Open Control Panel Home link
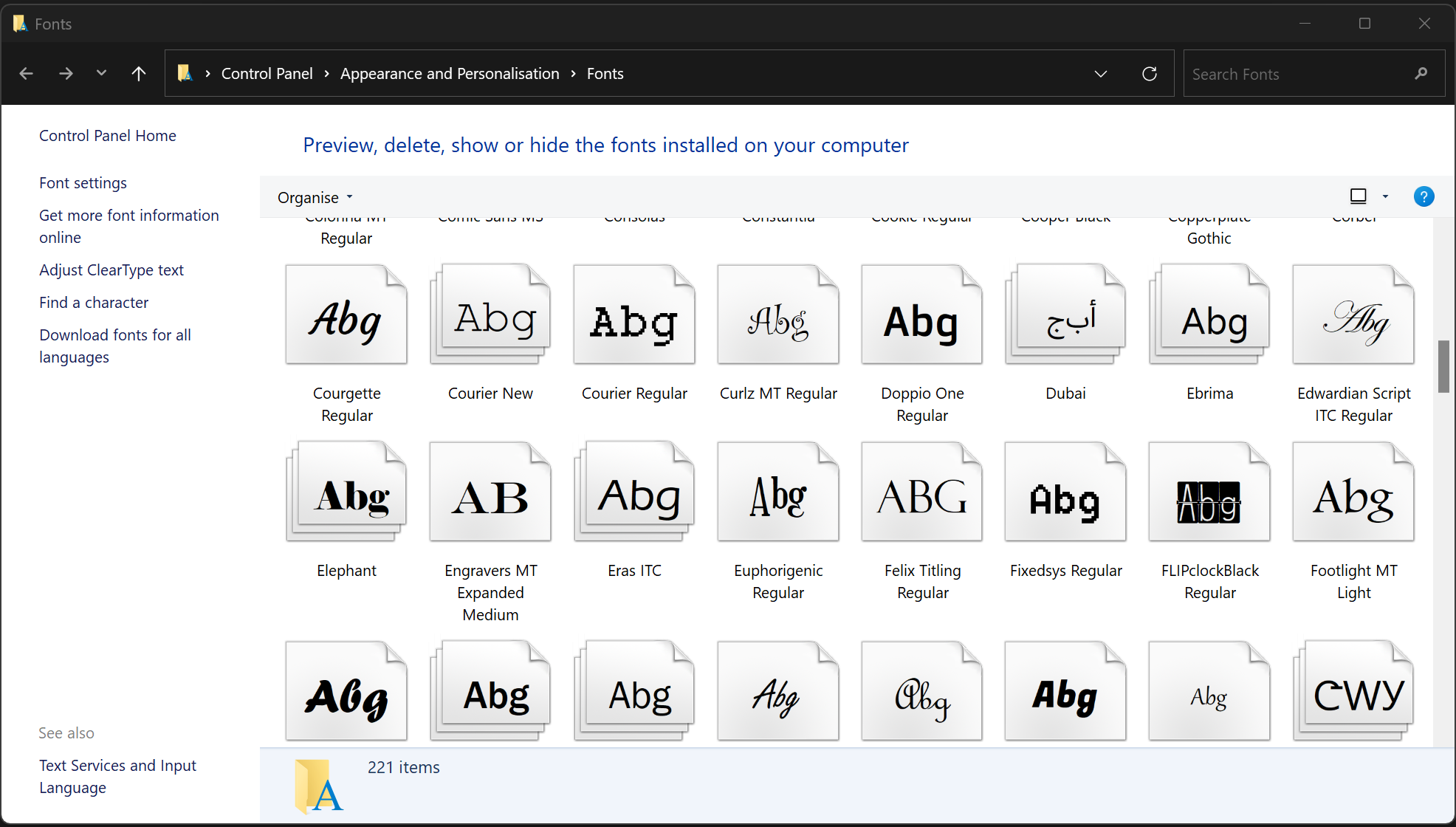1456x827 pixels. 108,136
